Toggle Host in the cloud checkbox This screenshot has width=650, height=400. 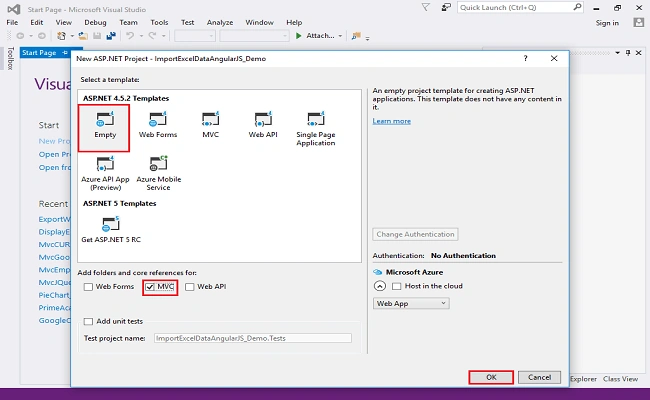[397, 286]
